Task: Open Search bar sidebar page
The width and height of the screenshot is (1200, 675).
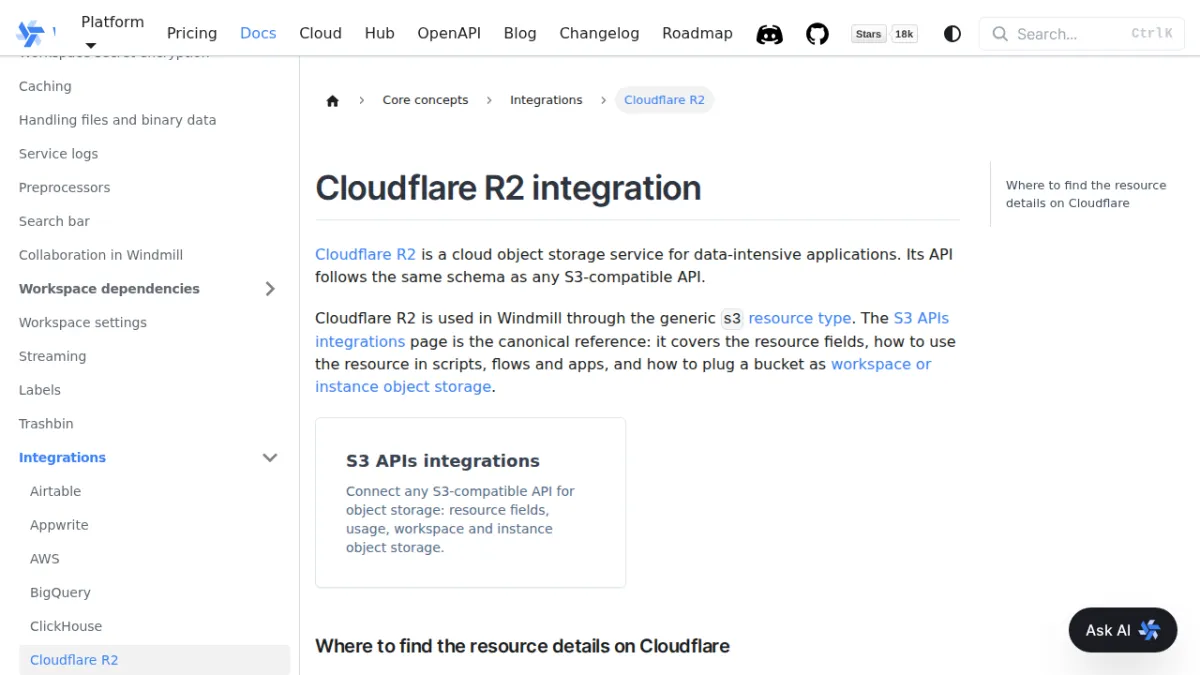Action: (x=54, y=222)
